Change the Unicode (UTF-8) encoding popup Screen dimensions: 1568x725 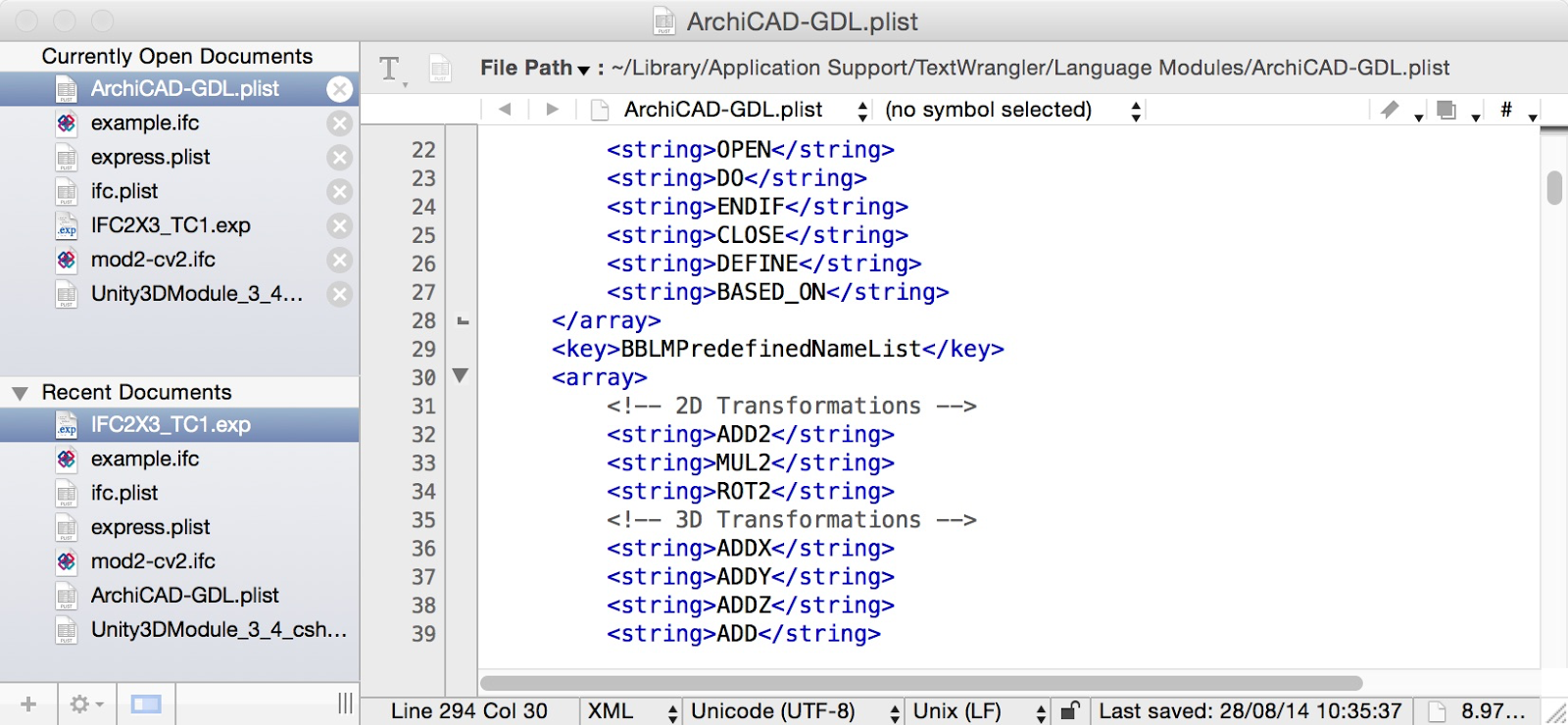[x=794, y=711]
